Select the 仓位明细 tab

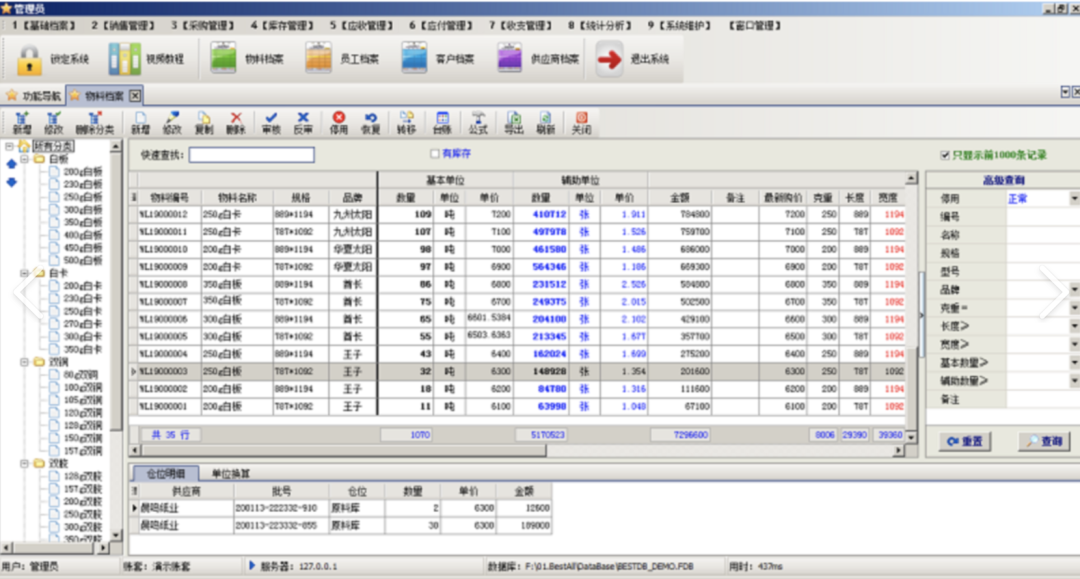pos(165,474)
